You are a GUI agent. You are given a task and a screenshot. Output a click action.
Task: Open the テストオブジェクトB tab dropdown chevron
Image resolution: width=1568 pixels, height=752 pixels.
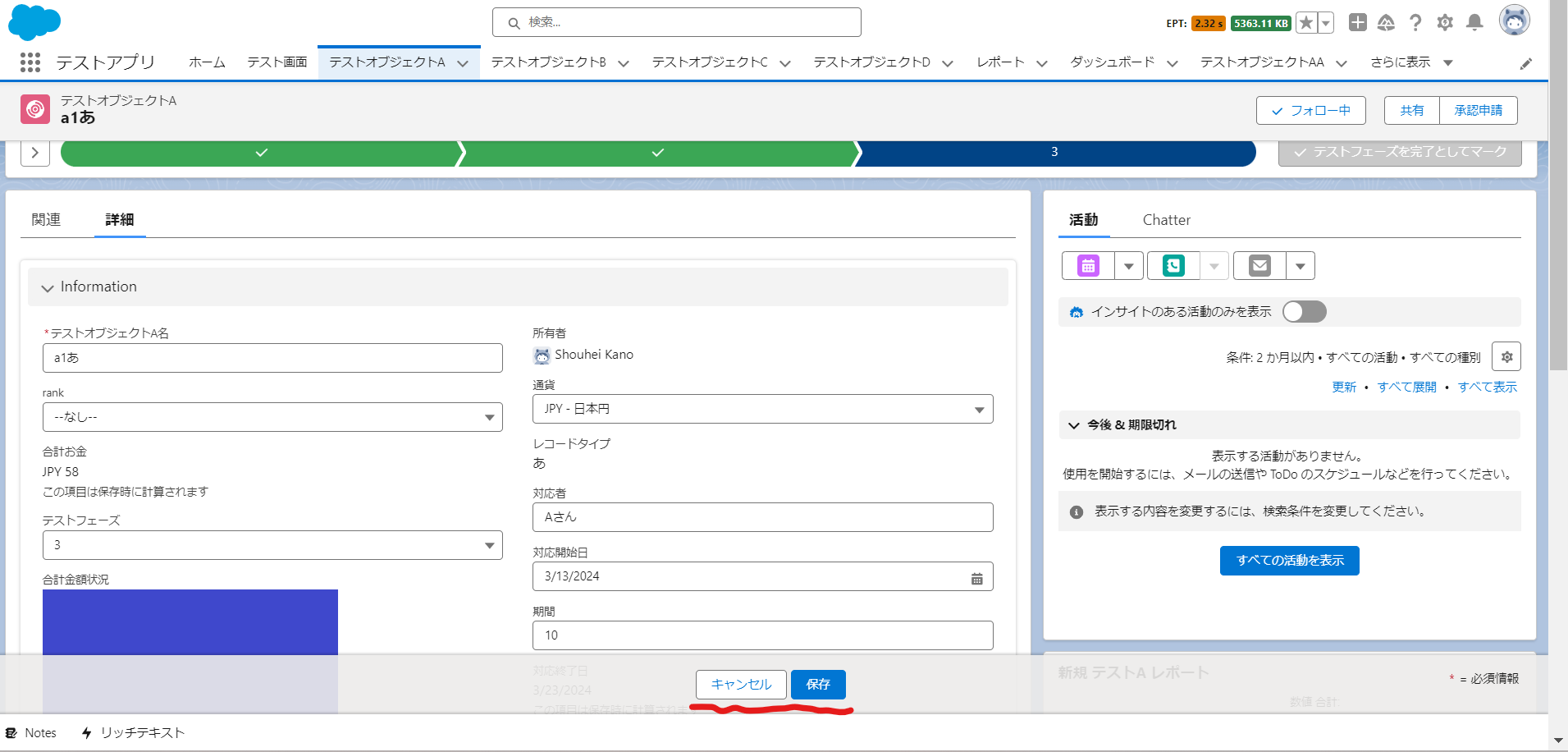point(624,64)
